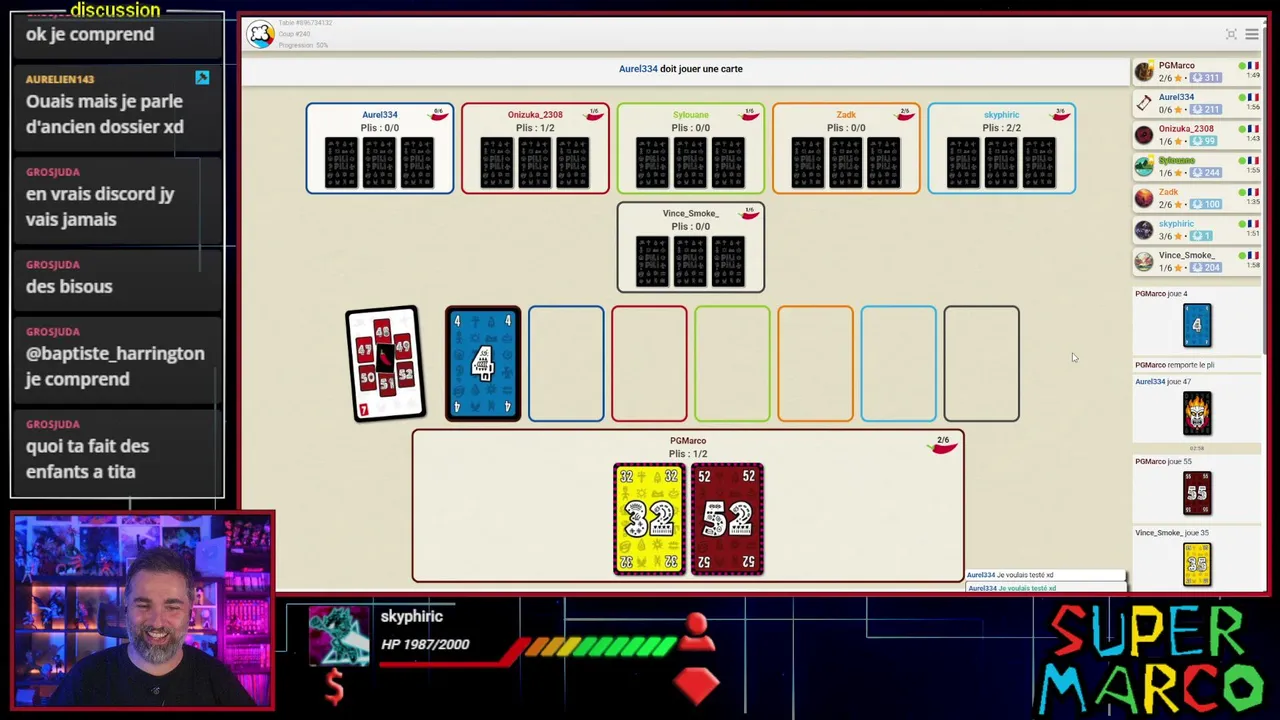Click the red score card pile showing 47-52
The height and width of the screenshot is (720, 1280).
click(x=383, y=363)
